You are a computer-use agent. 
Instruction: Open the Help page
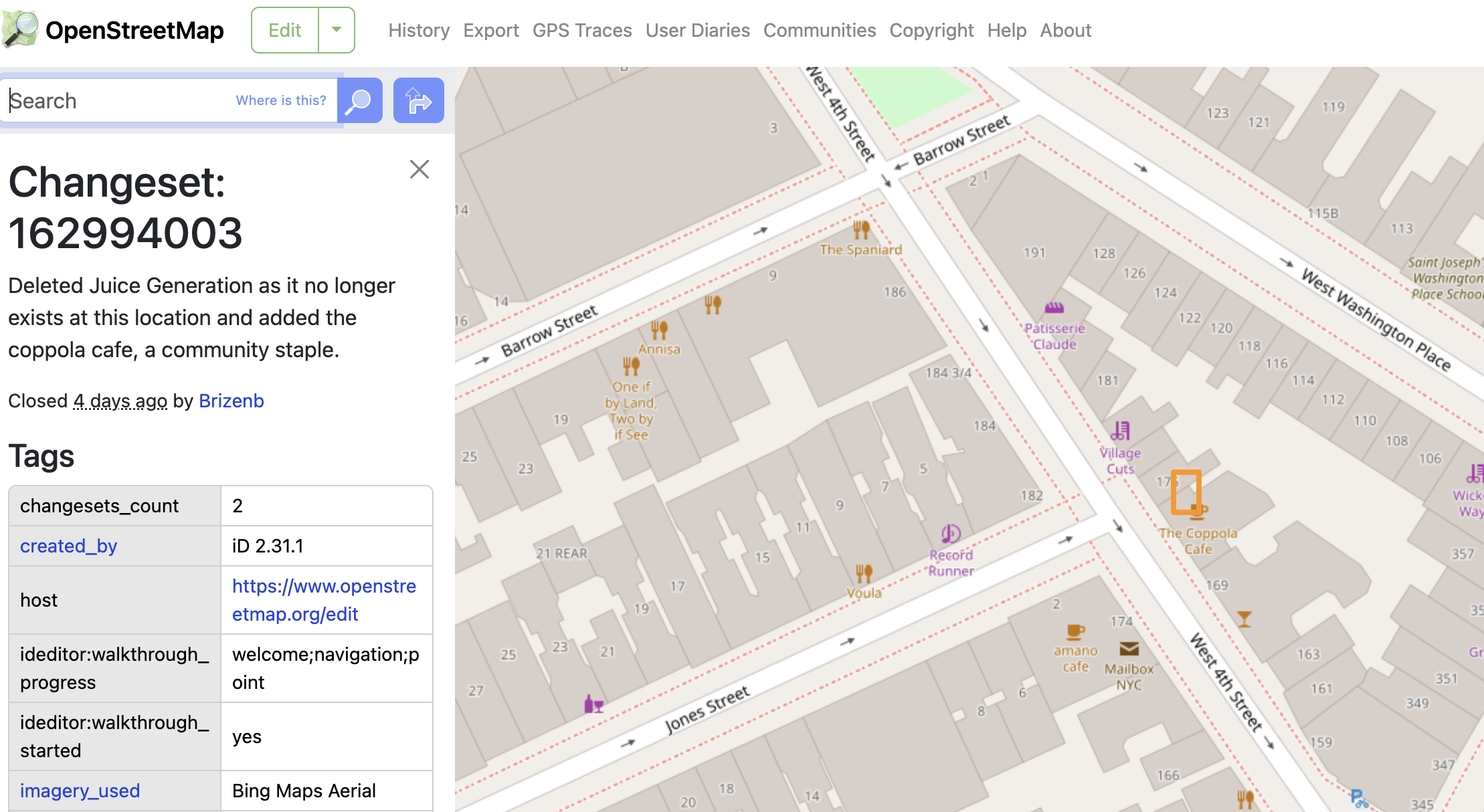1007,30
